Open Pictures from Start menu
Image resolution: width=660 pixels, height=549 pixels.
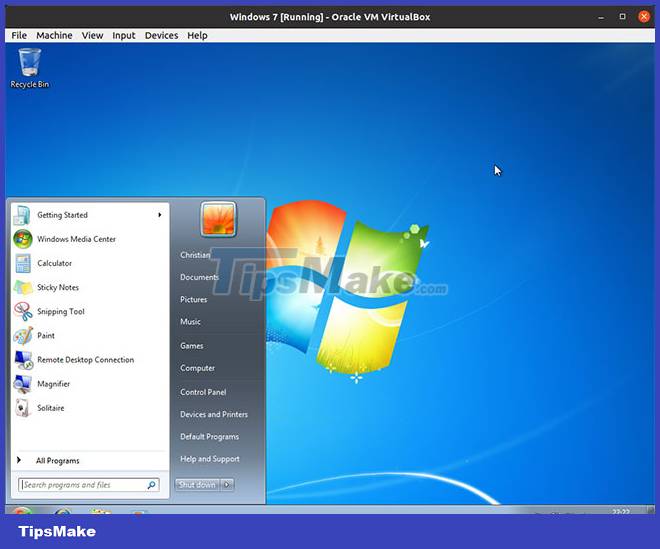194,300
